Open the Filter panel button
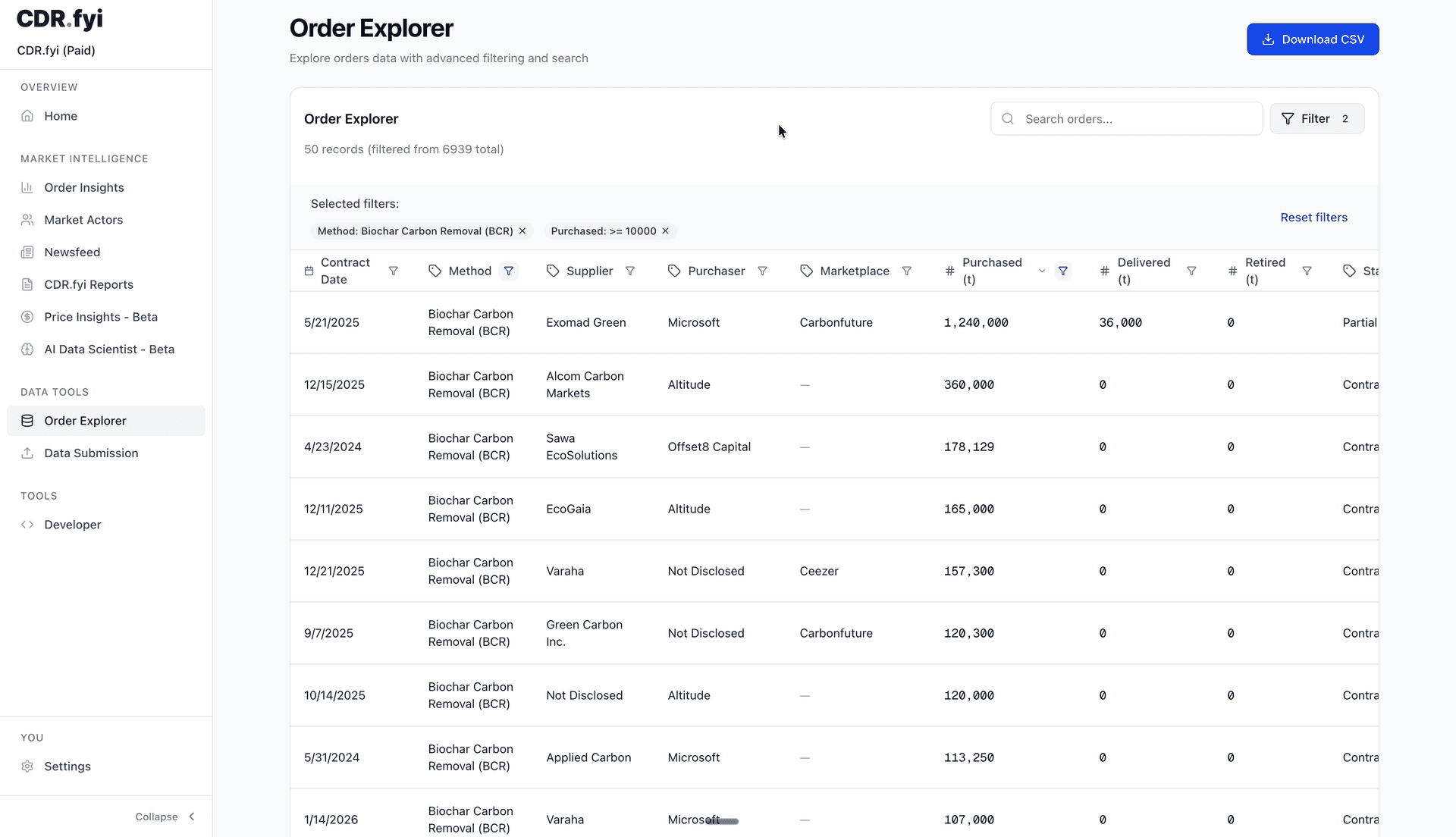1456x837 pixels. point(1316,119)
